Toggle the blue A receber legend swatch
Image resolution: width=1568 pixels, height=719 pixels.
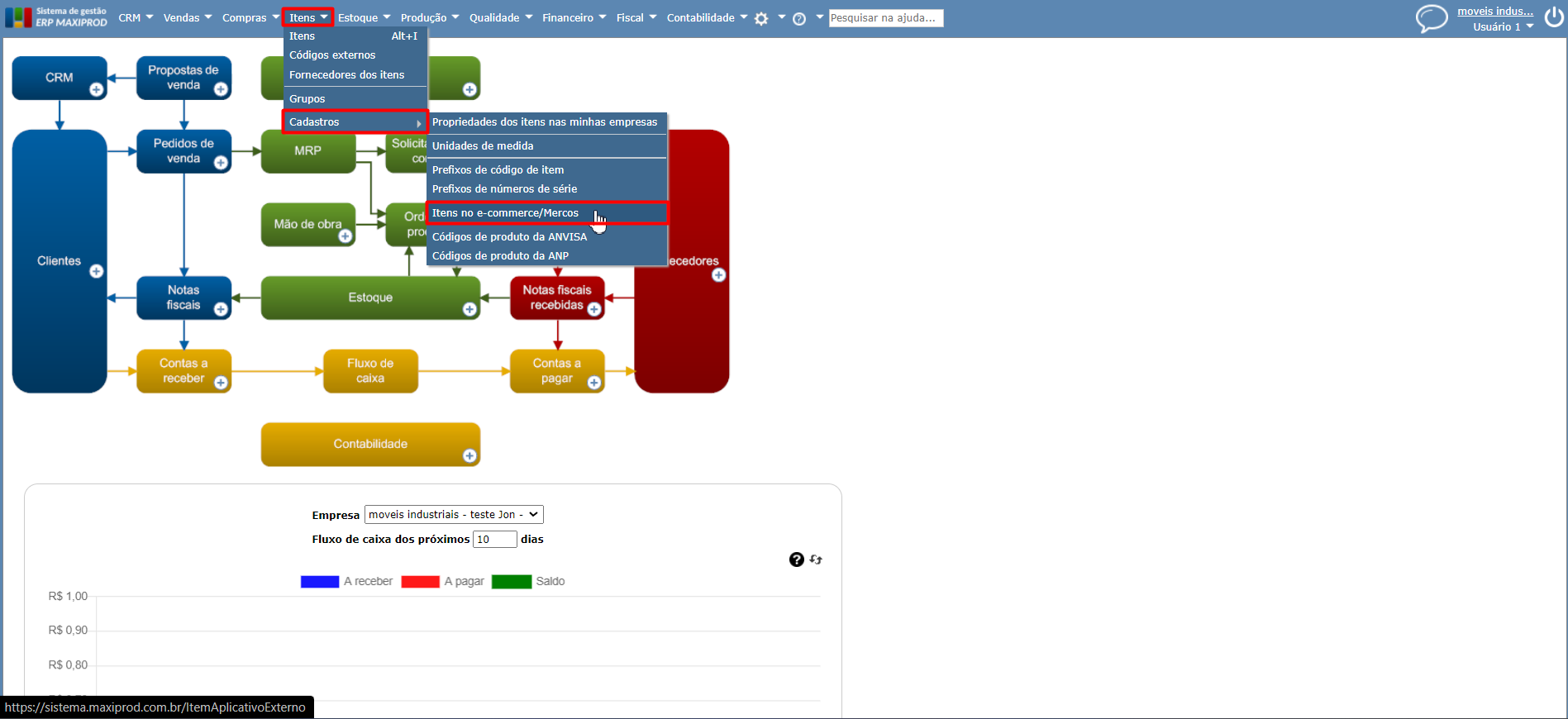click(x=320, y=582)
